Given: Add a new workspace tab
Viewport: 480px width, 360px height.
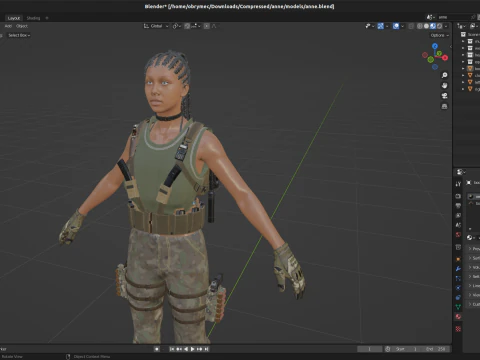Looking at the screenshot, I should 47,18.
